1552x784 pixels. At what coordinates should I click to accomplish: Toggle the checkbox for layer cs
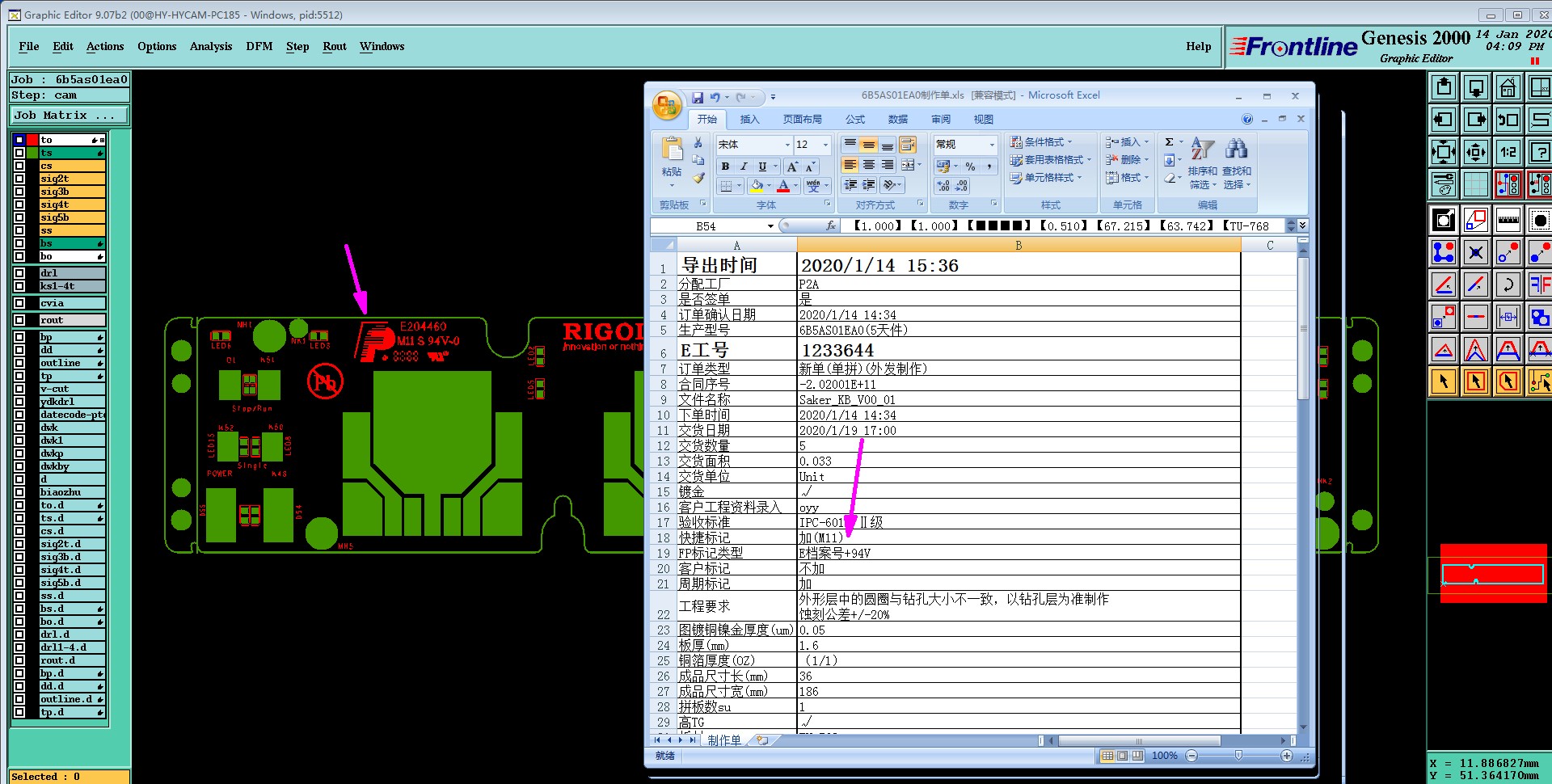click(19, 166)
